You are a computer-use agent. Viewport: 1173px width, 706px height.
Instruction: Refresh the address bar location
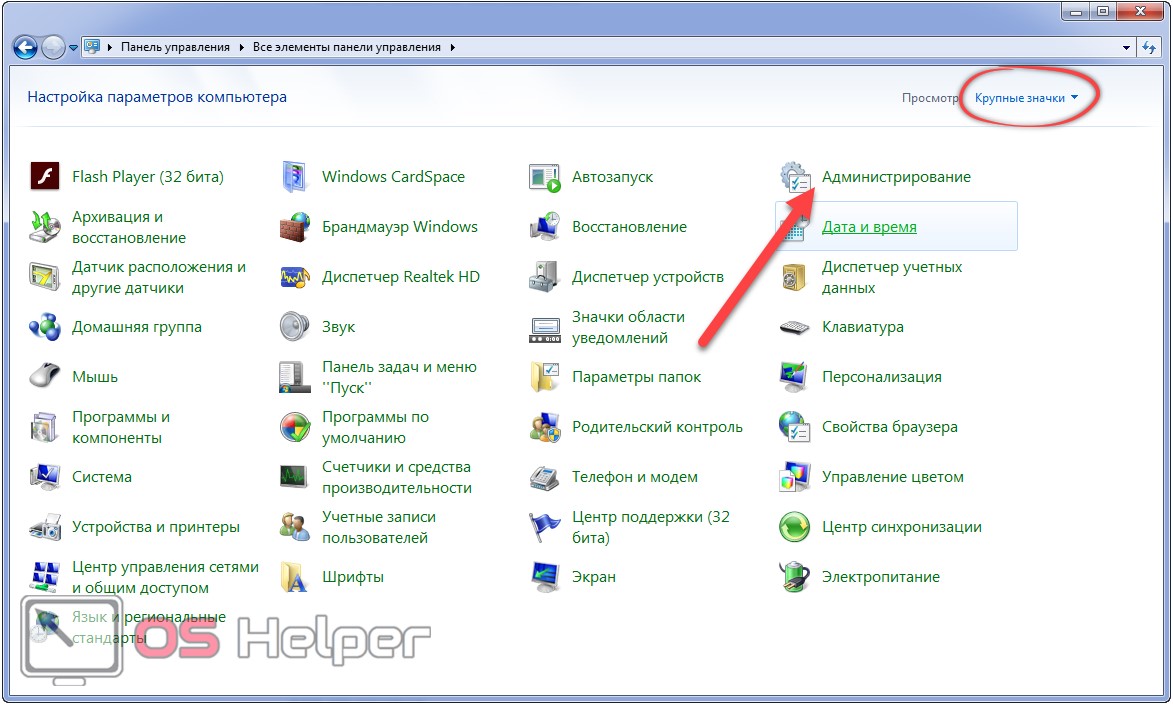click(1149, 48)
